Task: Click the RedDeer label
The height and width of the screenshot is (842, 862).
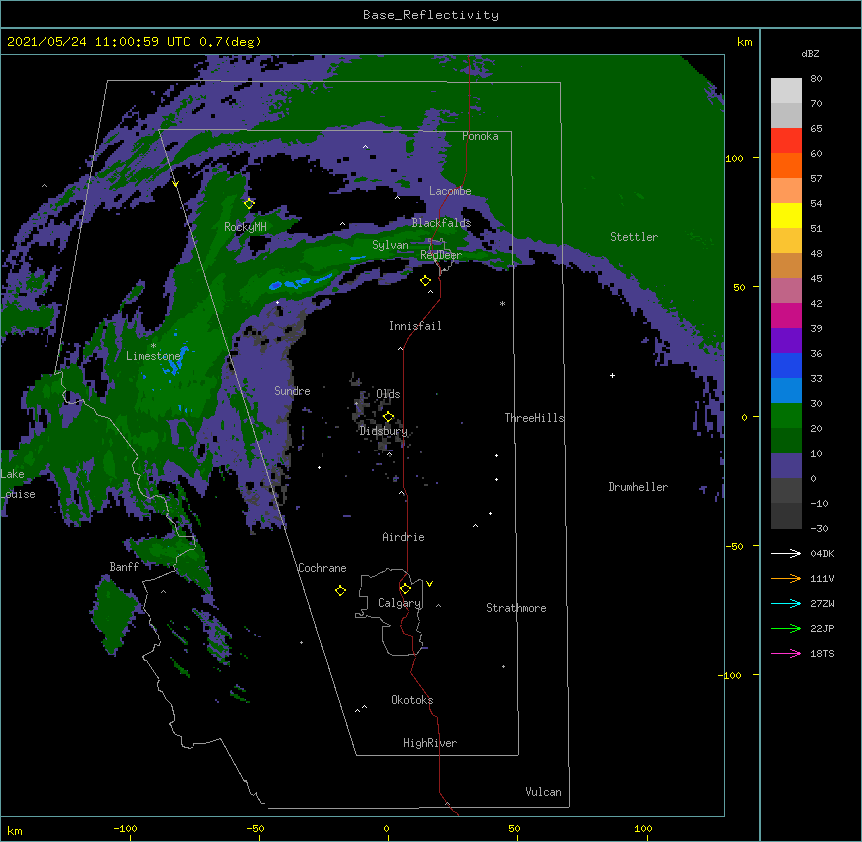Action: point(441,255)
